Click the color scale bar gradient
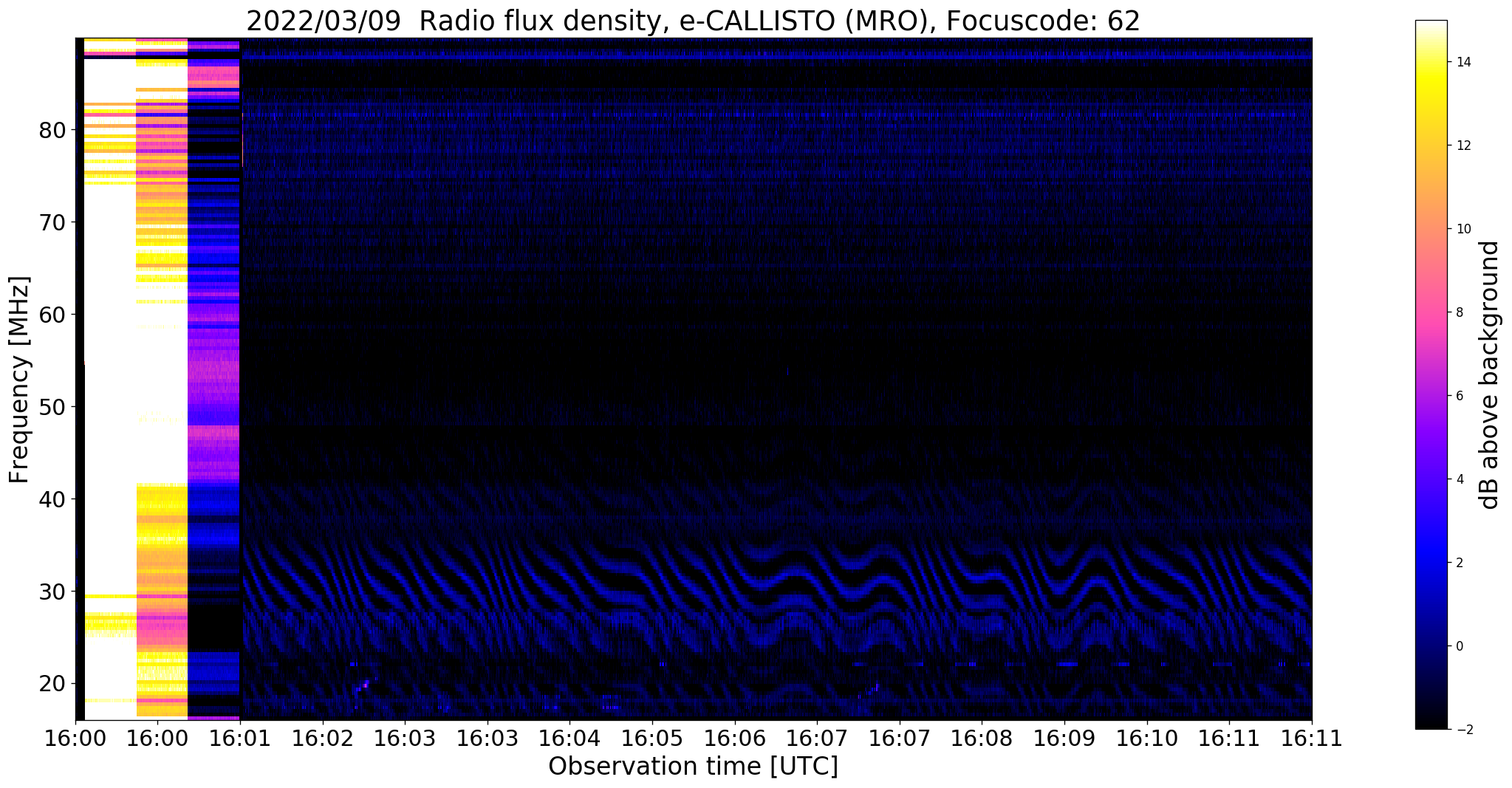 coord(1431,374)
